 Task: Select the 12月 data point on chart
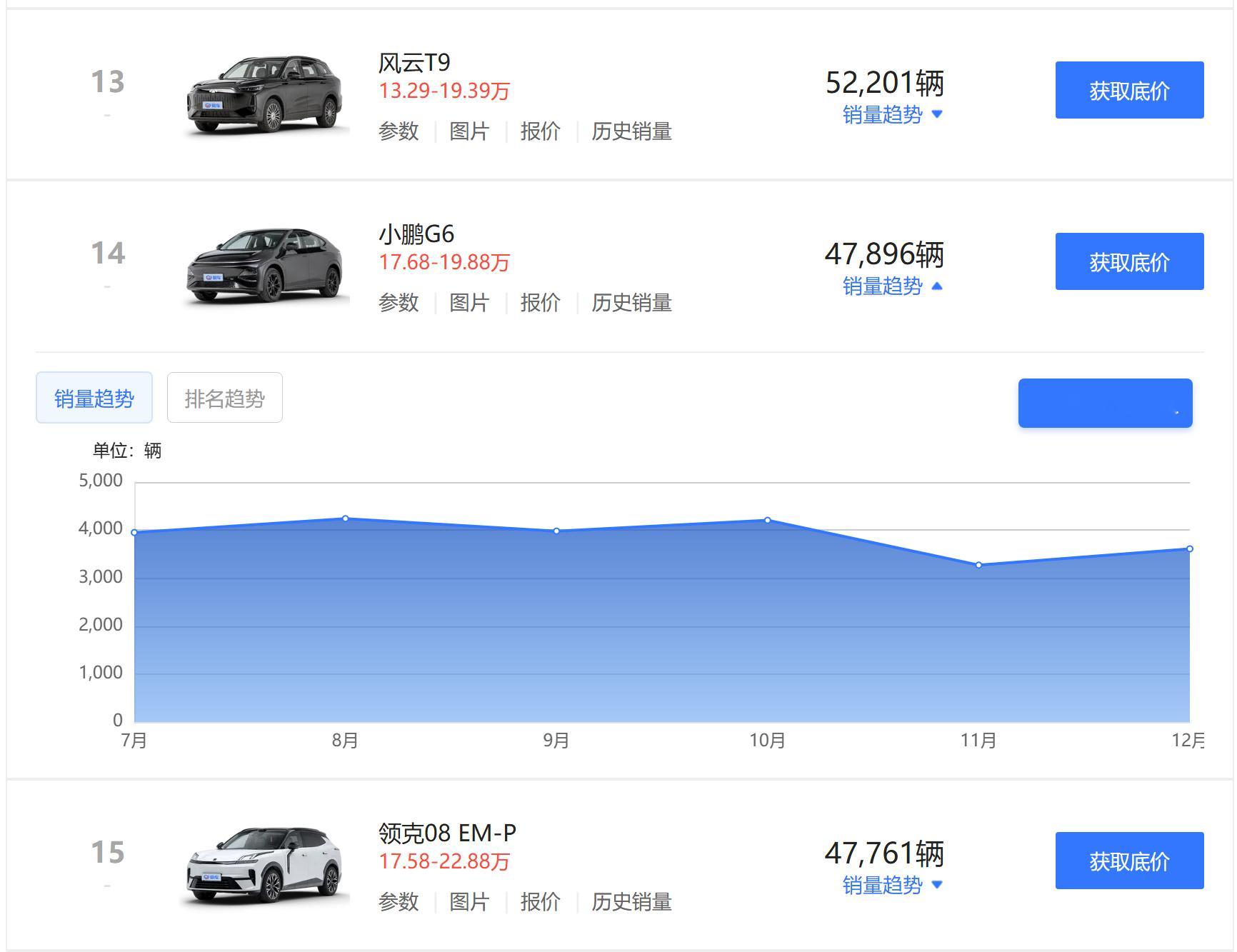click(1190, 548)
